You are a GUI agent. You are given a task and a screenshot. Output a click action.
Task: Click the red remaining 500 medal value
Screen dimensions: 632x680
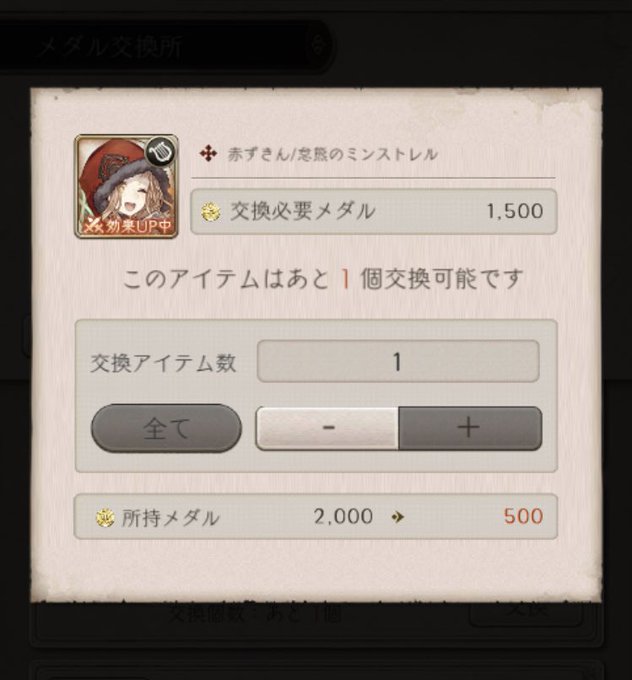tap(524, 517)
